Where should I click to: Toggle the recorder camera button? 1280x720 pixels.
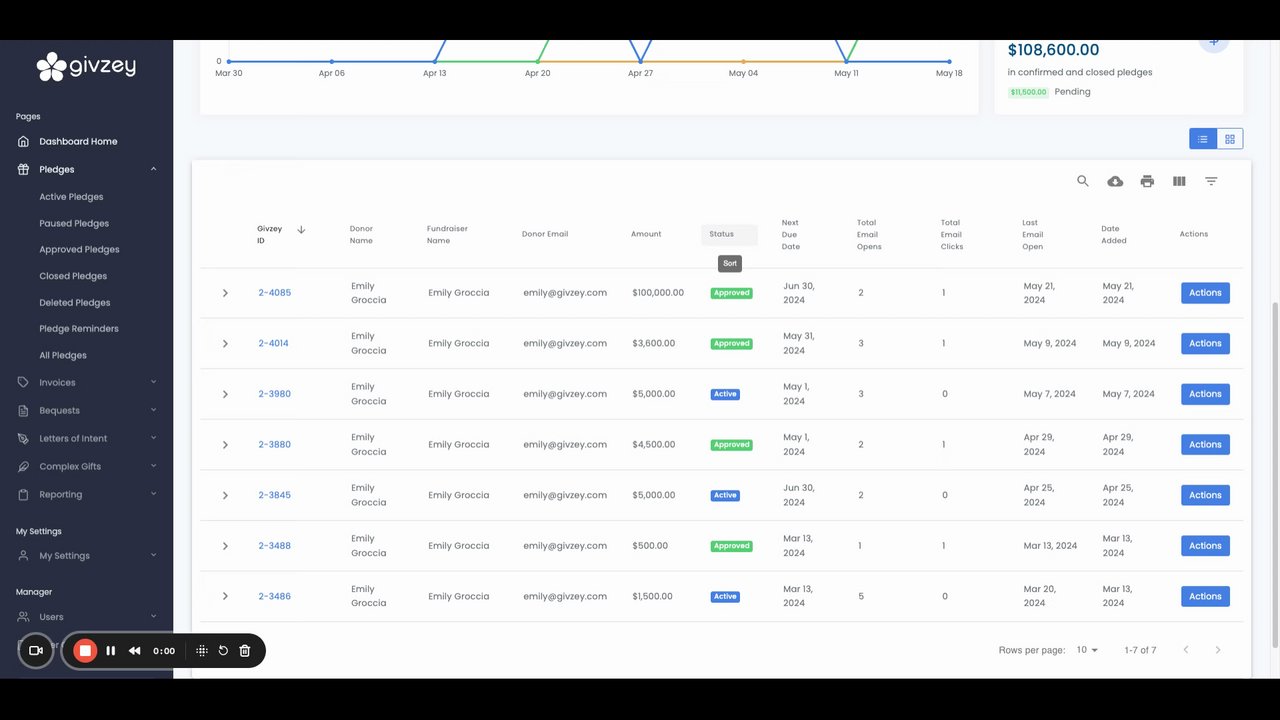(x=36, y=651)
